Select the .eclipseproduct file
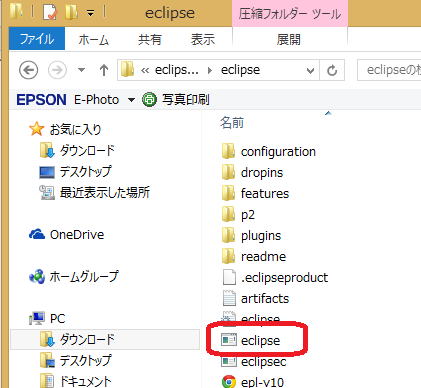Image resolution: width=421 pixels, height=388 pixels. coord(285,278)
